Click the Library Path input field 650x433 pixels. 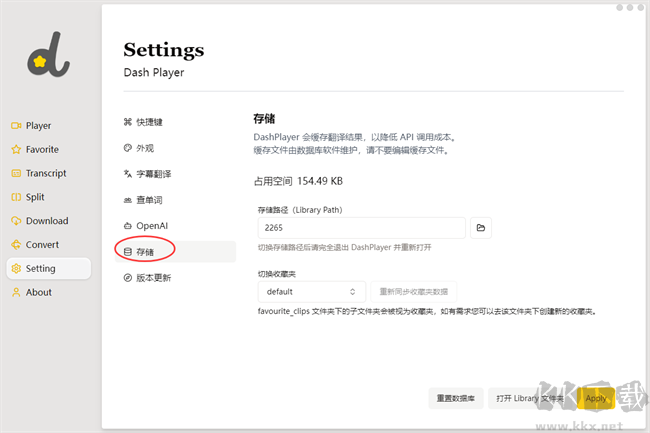[361, 228]
